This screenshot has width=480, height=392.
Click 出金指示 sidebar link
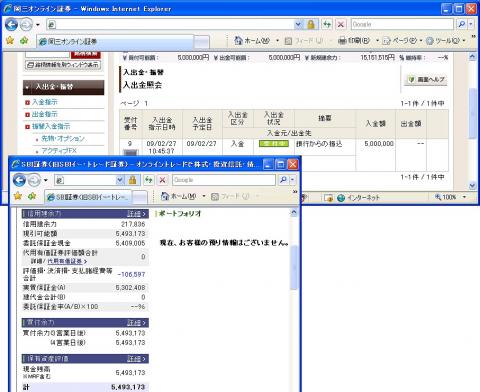pyautogui.click(x=45, y=114)
